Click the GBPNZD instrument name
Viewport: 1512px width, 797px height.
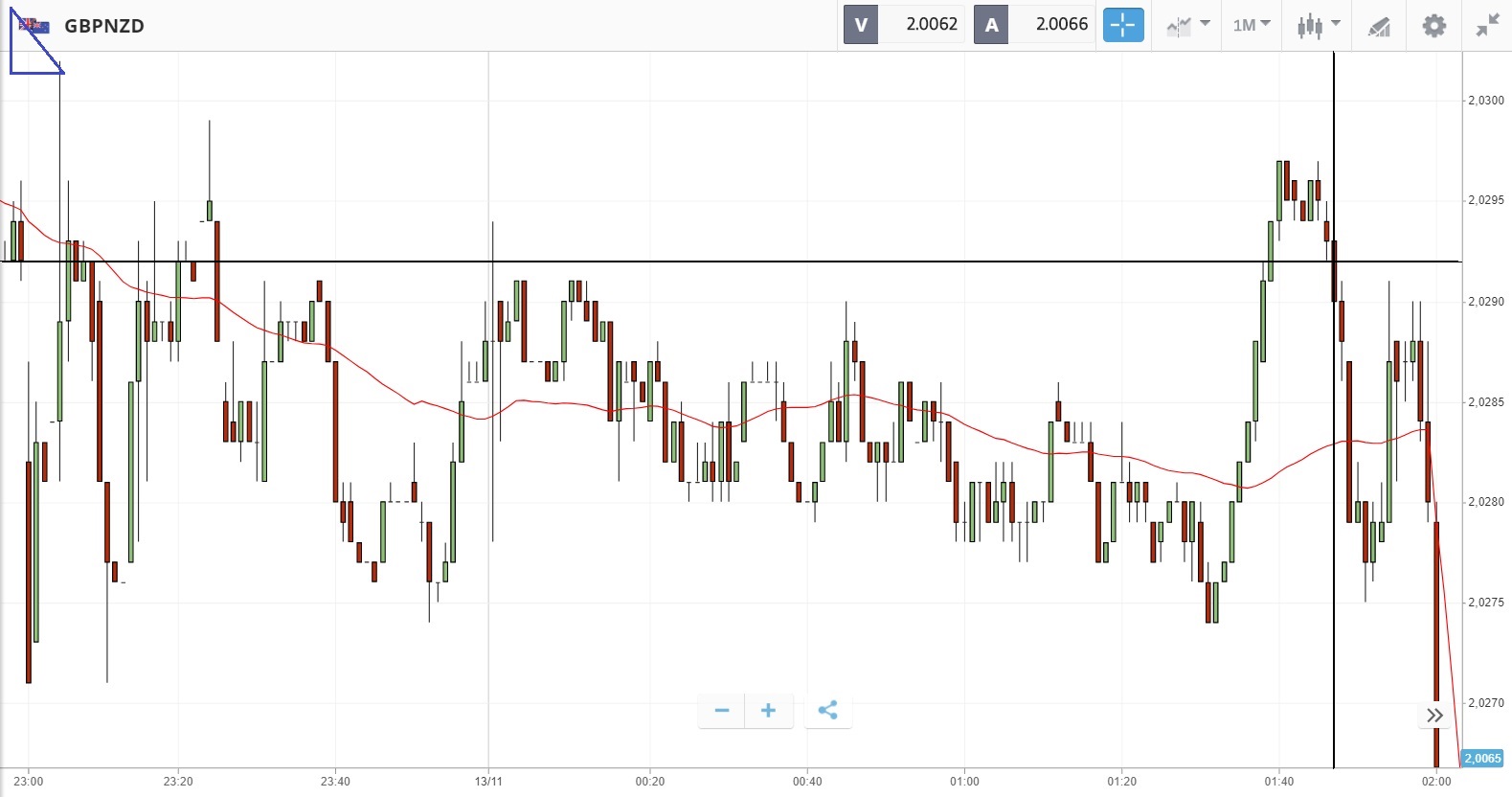[104, 26]
